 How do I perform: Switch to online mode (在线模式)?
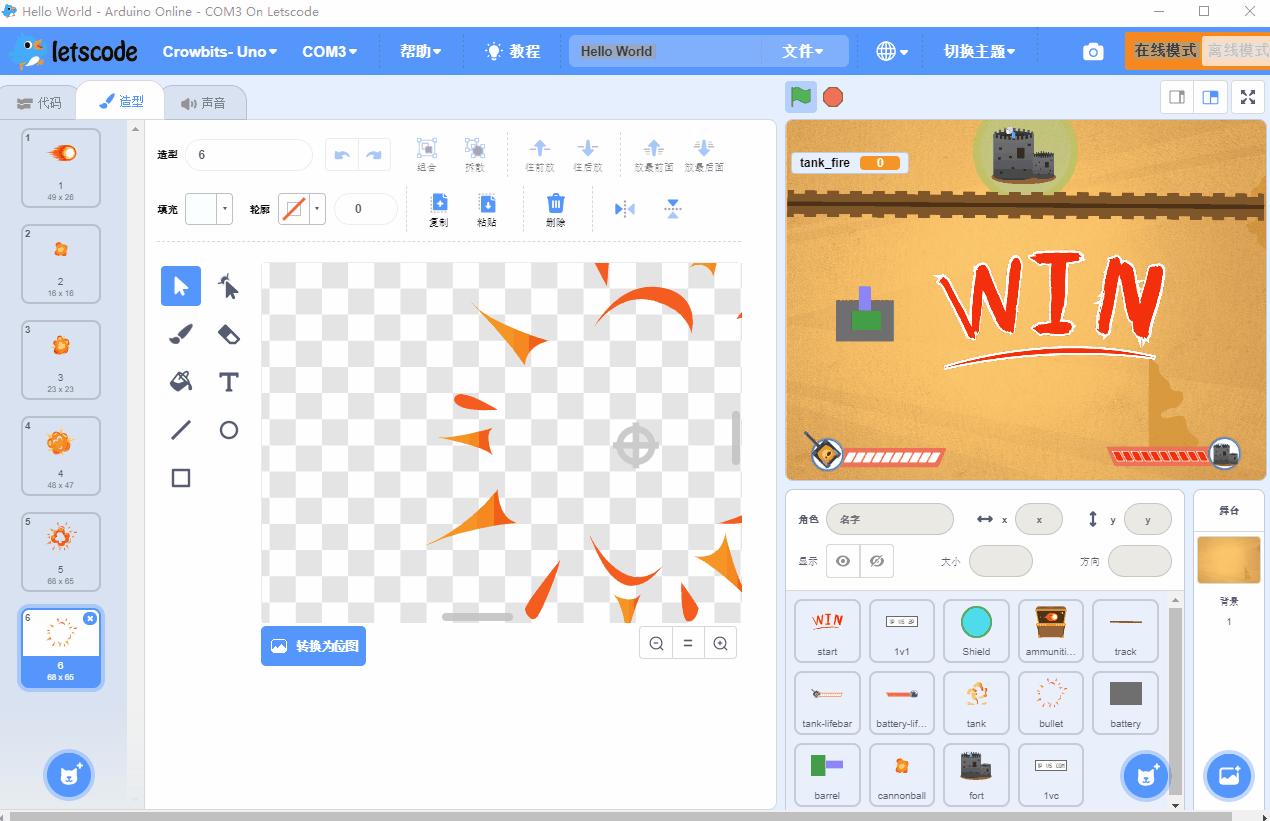click(1165, 50)
